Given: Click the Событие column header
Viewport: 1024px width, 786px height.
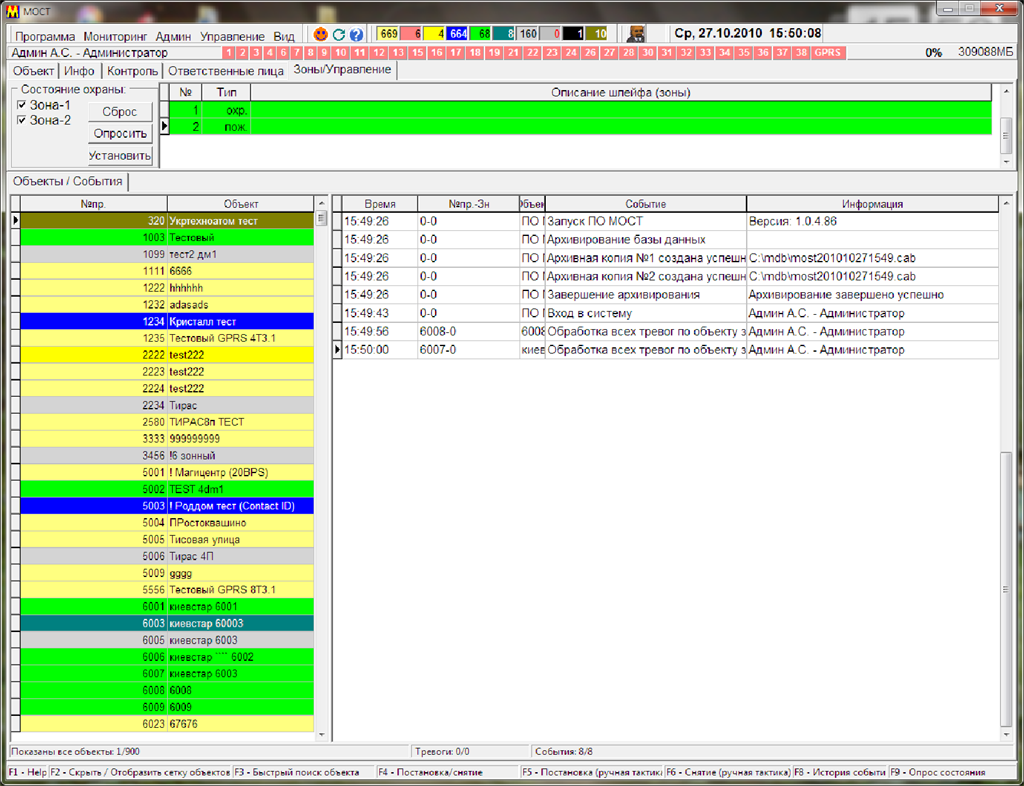Looking at the screenshot, I should tap(646, 204).
